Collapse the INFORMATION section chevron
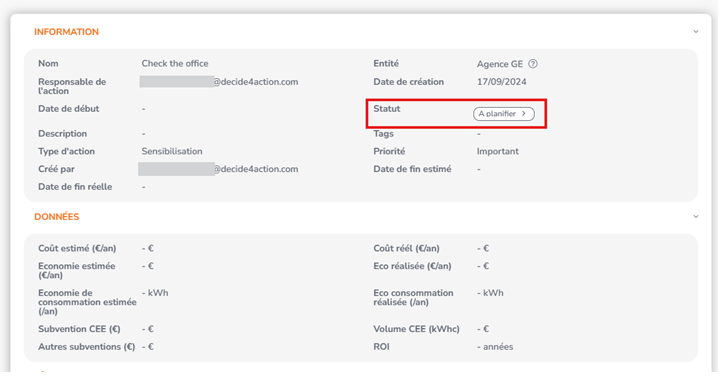This screenshot has width=723, height=380. [x=695, y=32]
